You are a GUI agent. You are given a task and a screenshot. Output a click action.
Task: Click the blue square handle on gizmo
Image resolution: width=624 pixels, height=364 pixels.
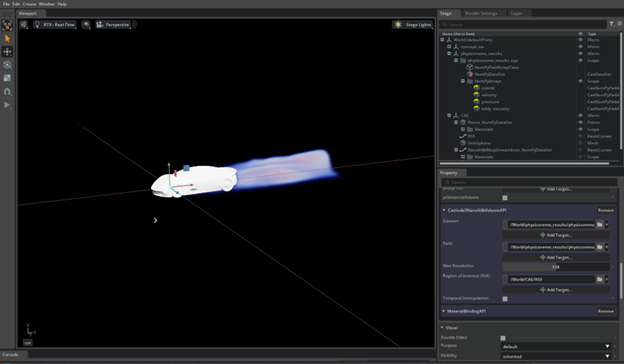click(186, 168)
